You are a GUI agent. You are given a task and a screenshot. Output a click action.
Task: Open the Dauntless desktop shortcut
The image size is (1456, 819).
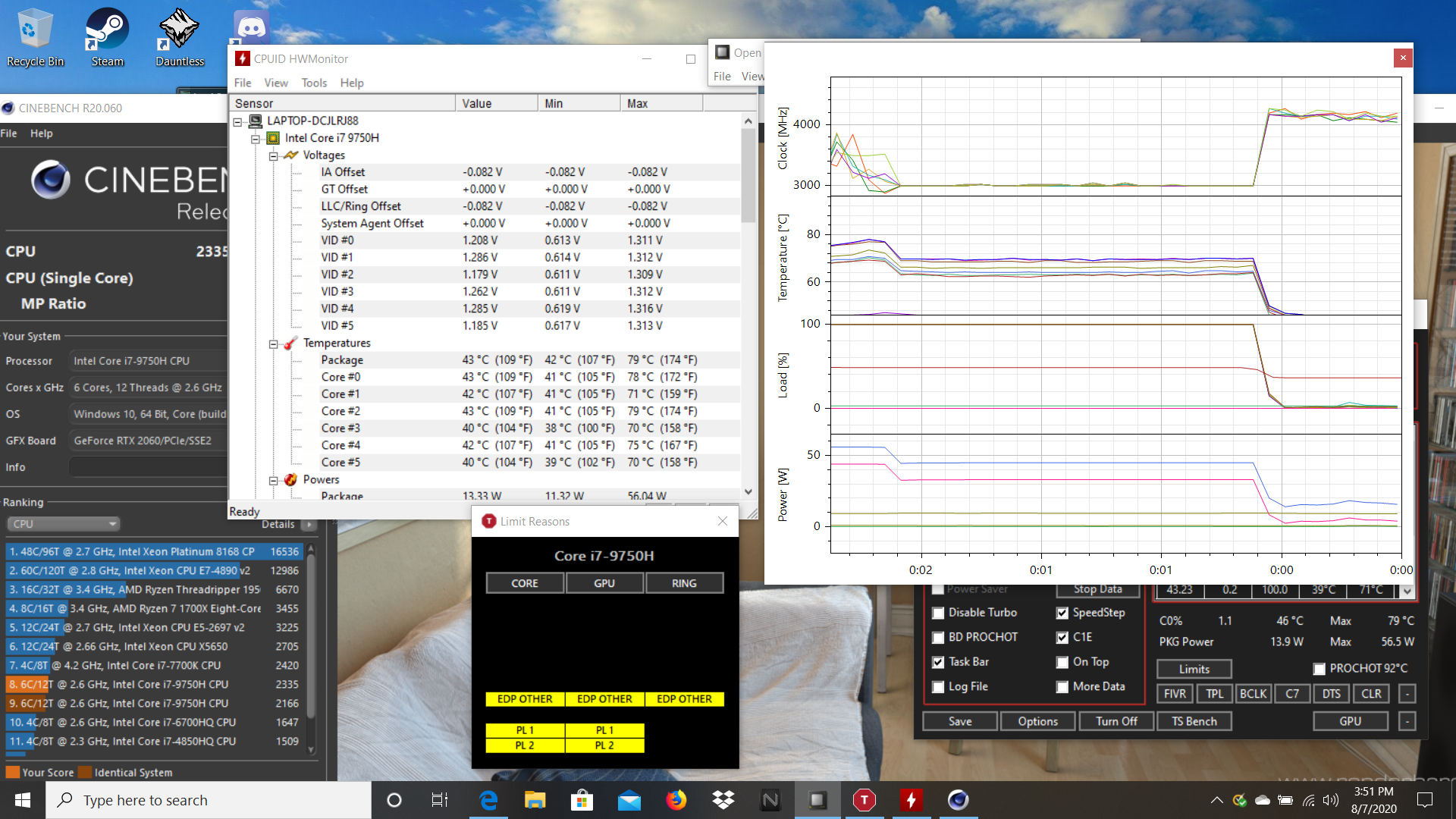[x=180, y=37]
